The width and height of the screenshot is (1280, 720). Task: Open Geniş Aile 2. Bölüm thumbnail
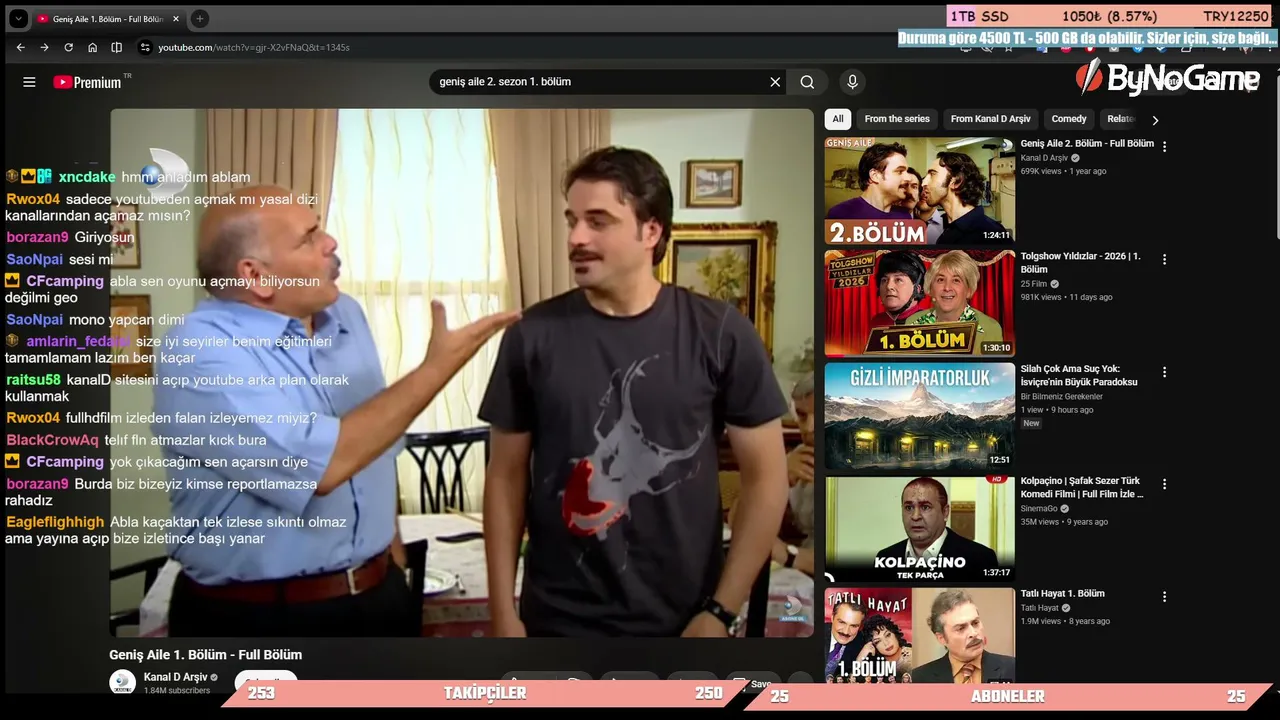click(920, 191)
